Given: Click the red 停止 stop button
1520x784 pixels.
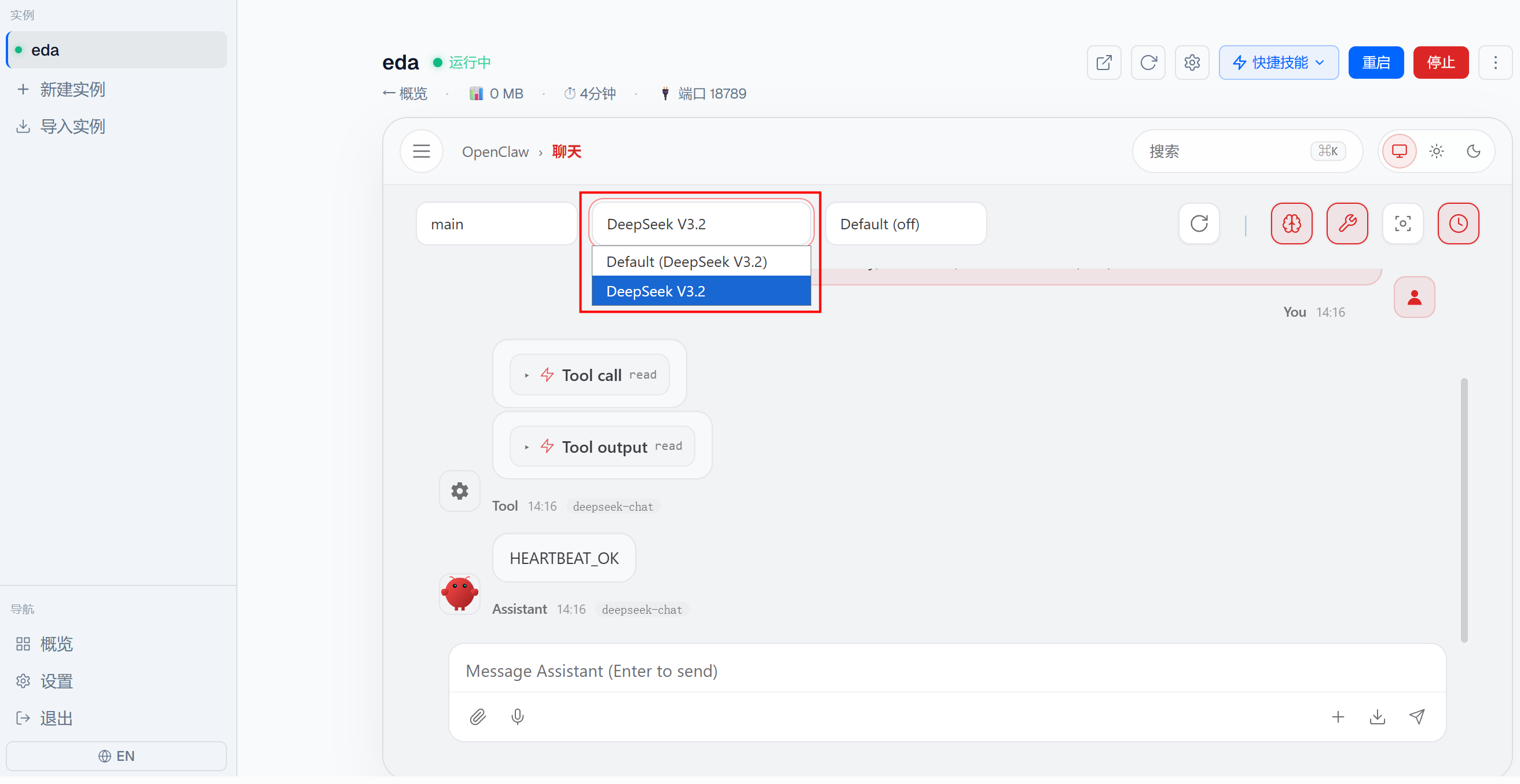Looking at the screenshot, I should [x=1441, y=62].
